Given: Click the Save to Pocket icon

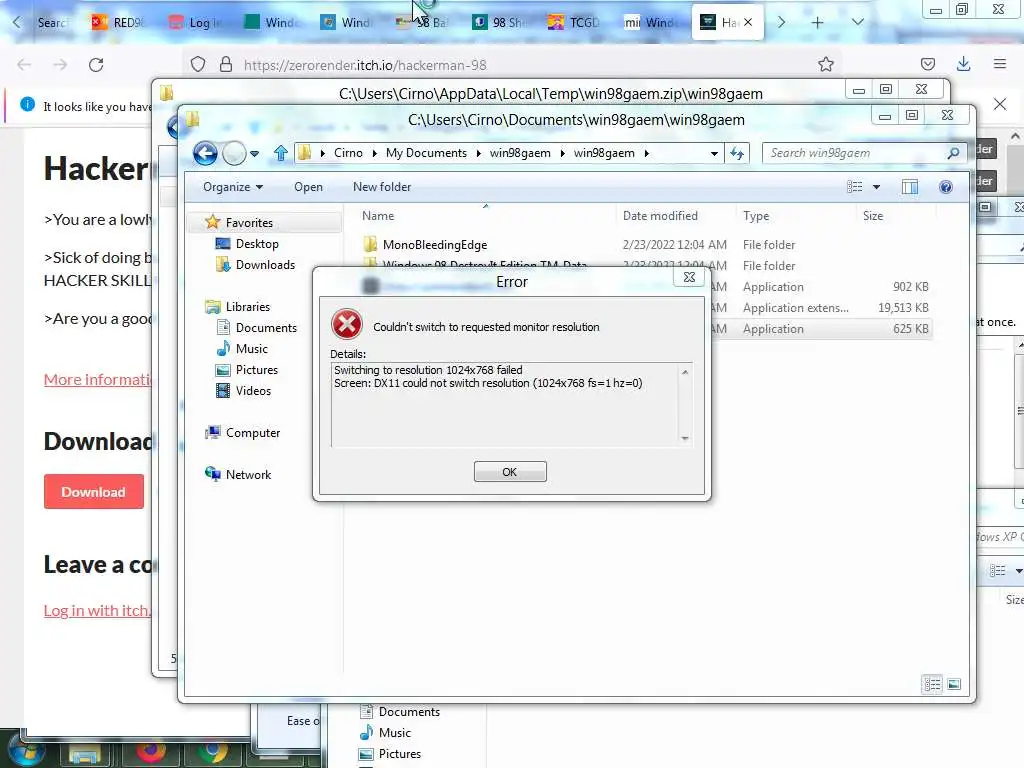Looking at the screenshot, I should coord(927,64).
